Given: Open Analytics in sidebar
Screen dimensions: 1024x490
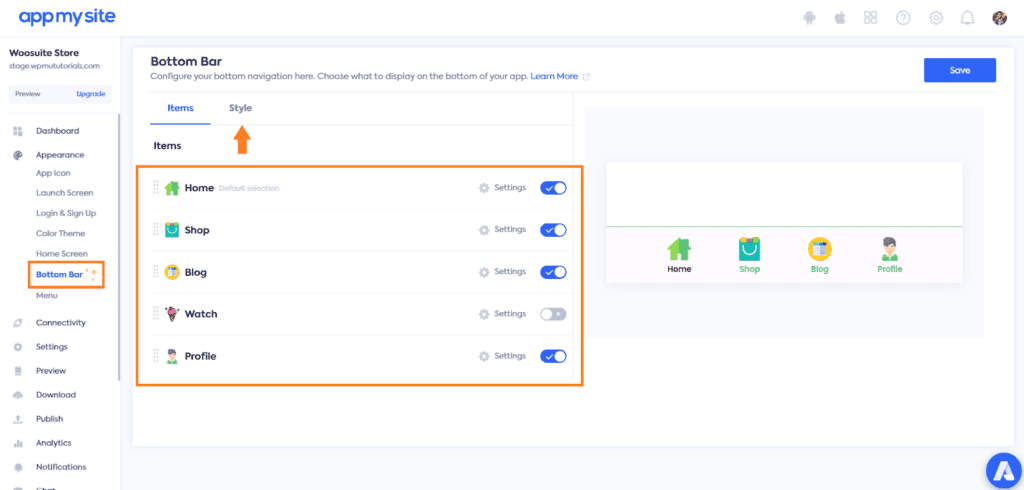Looking at the screenshot, I should coord(53,443).
